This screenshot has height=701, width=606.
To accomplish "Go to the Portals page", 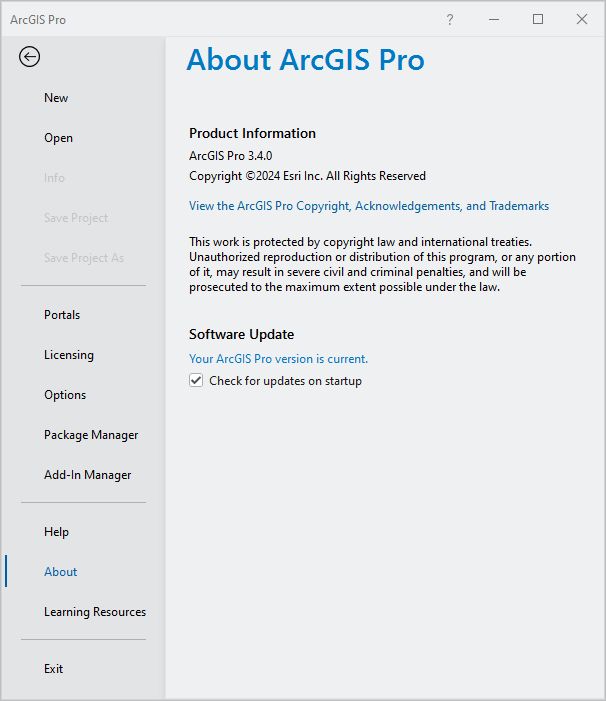I will [x=62, y=315].
